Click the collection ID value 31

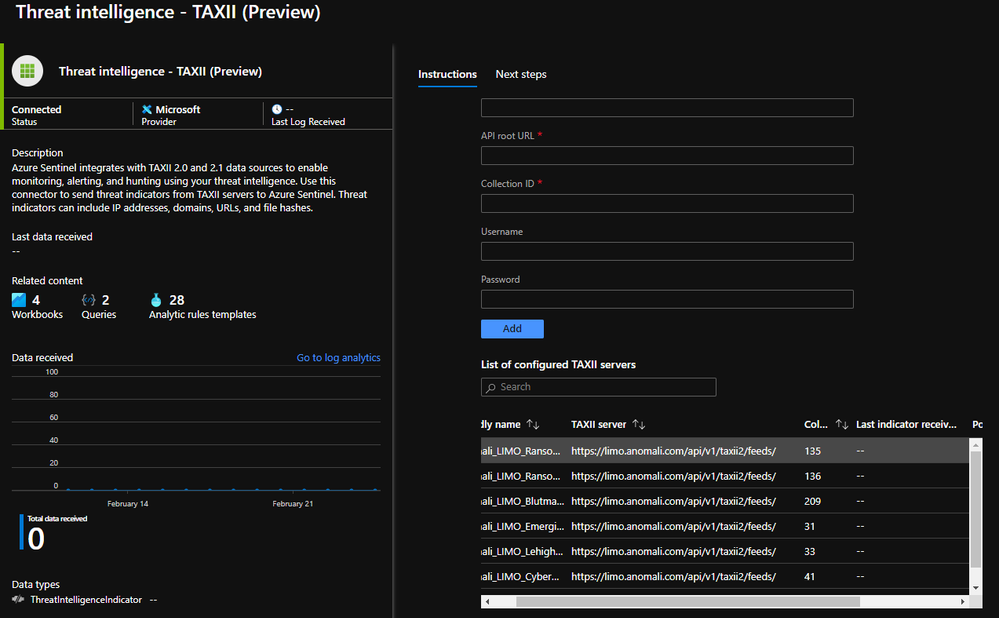tap(809, 526)
